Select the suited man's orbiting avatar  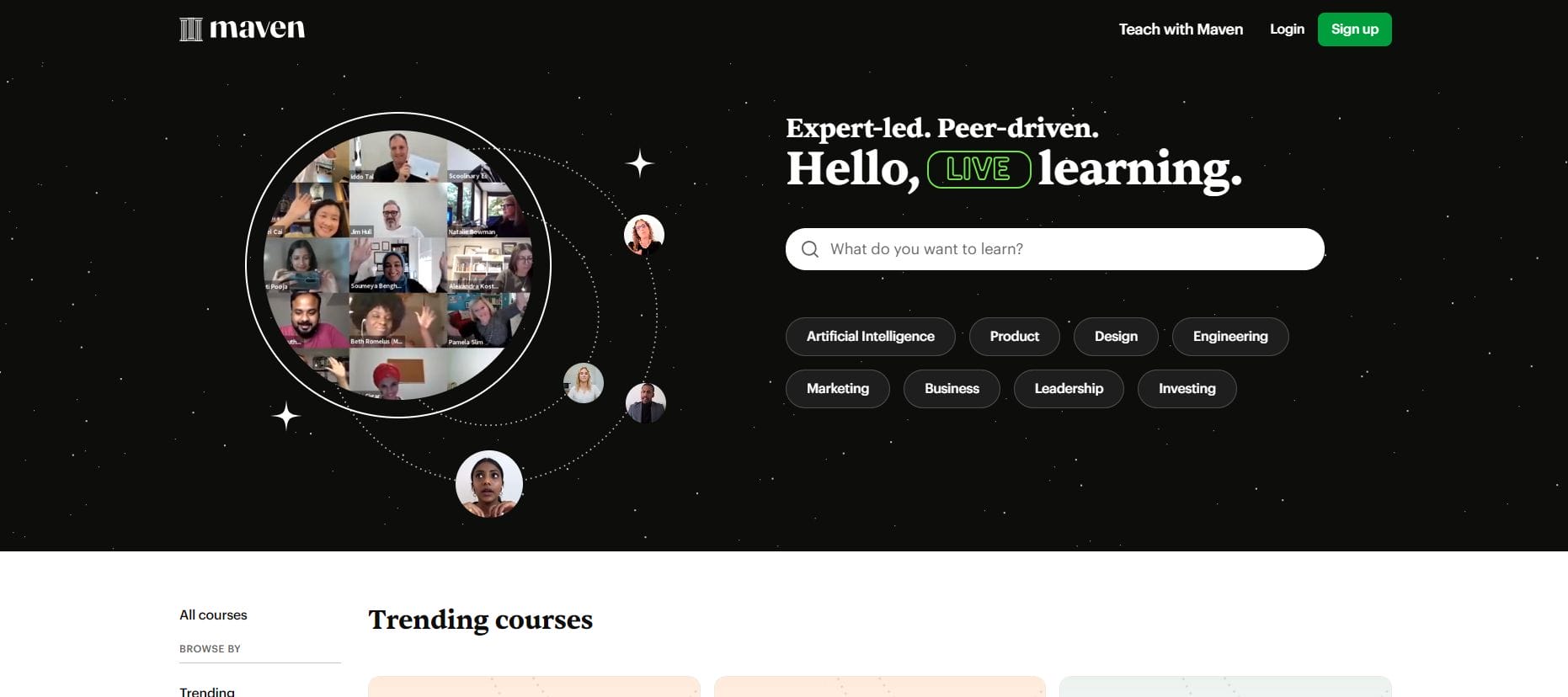tap(646, 402)
